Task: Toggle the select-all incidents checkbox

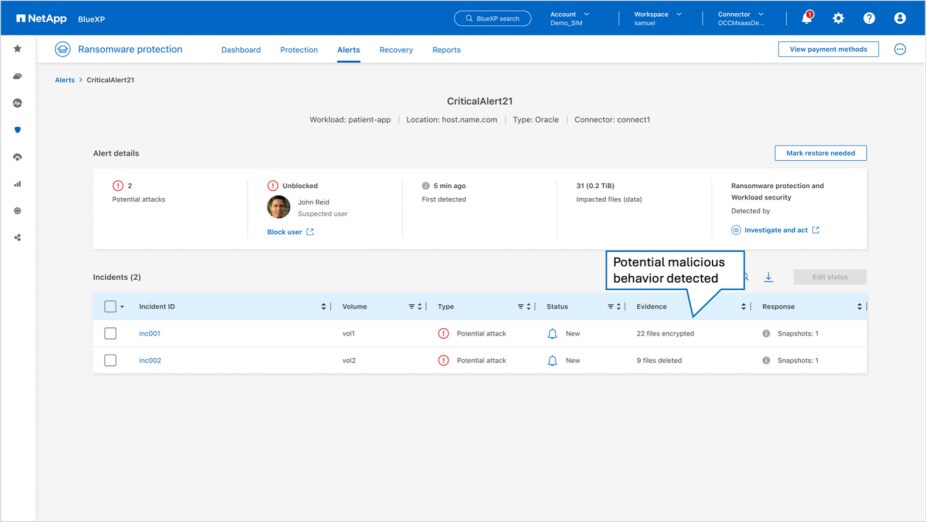Action: [x=110, y=306]
